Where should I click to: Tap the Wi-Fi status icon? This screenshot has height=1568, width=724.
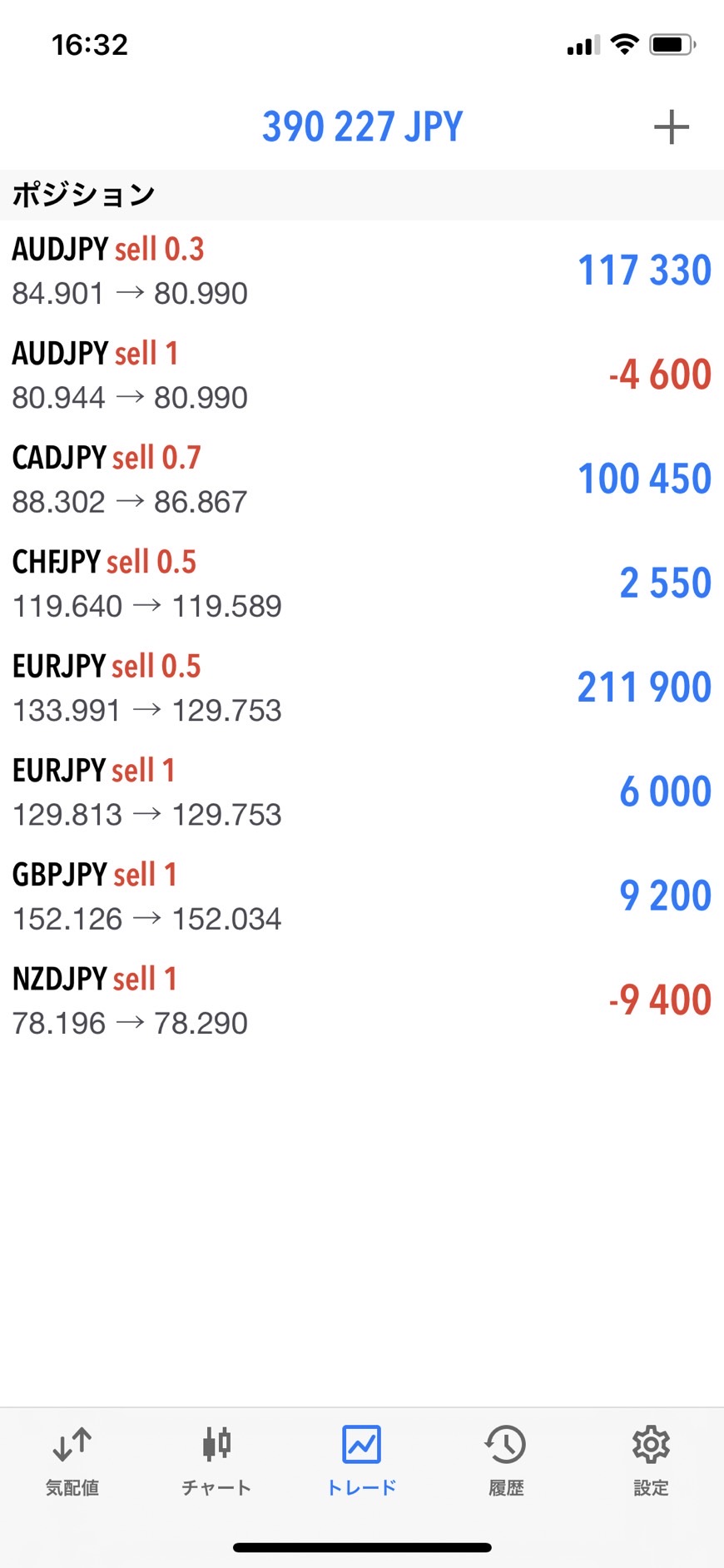pos(624,45)
